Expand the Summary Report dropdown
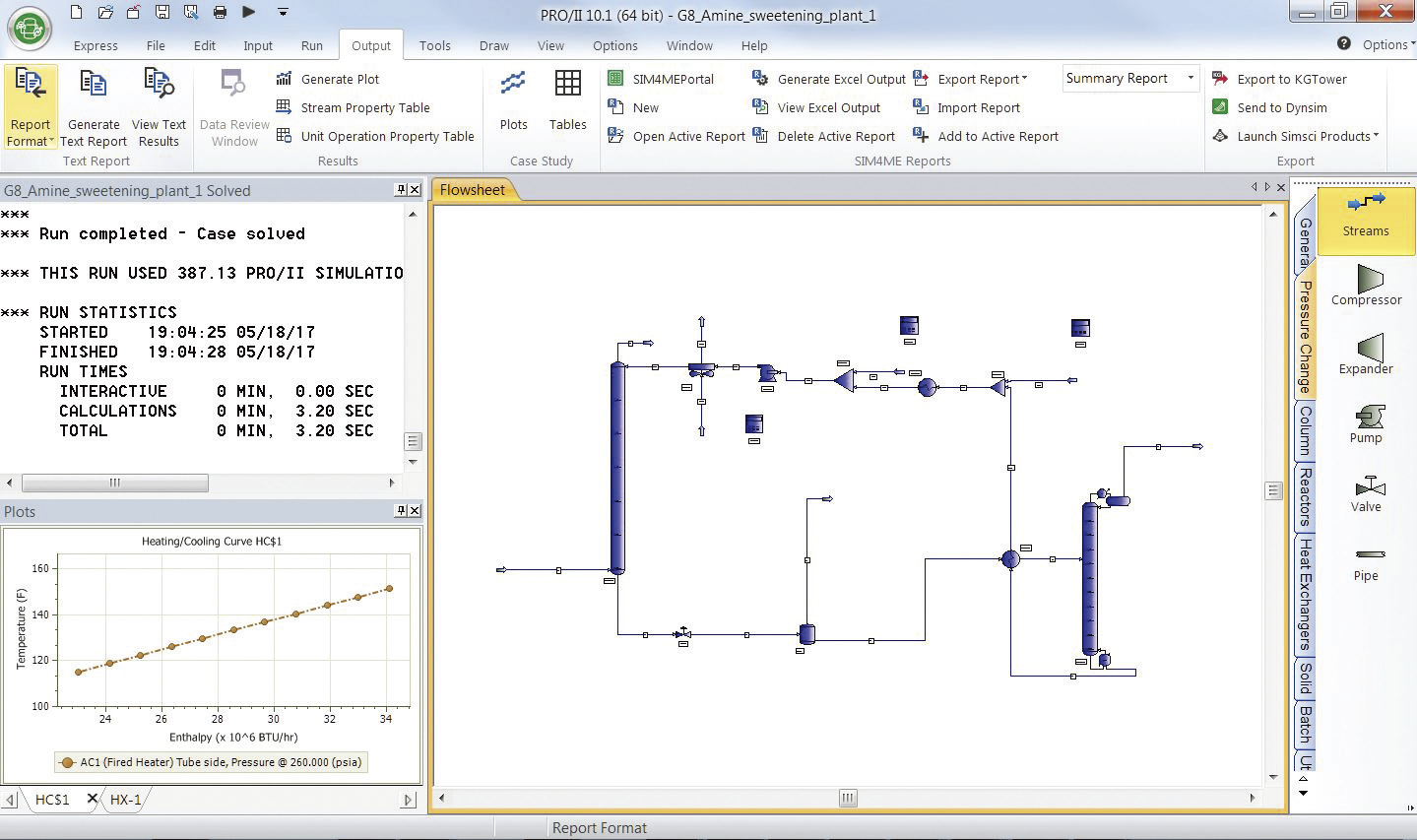This screenshot has height=840, width=1417. pos(1191,79)
